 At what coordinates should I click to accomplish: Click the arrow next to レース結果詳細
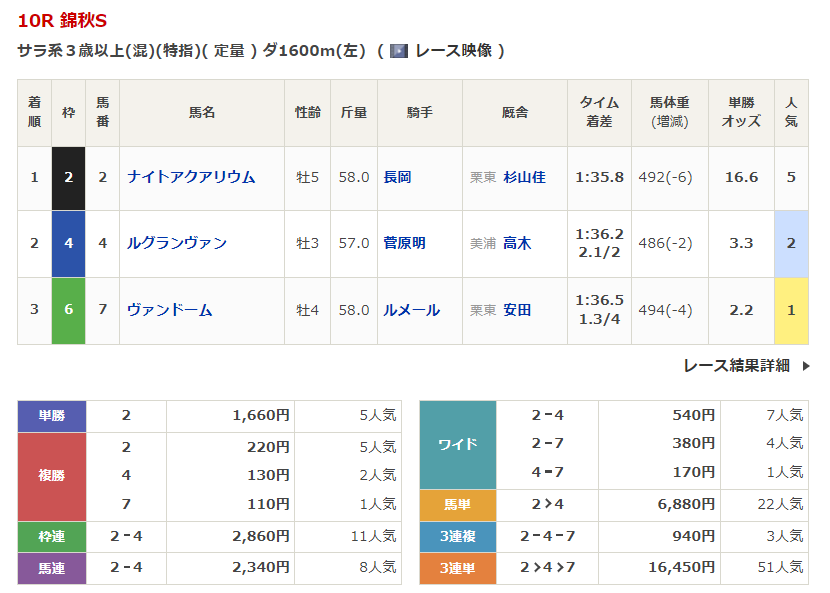pos(806,366)
